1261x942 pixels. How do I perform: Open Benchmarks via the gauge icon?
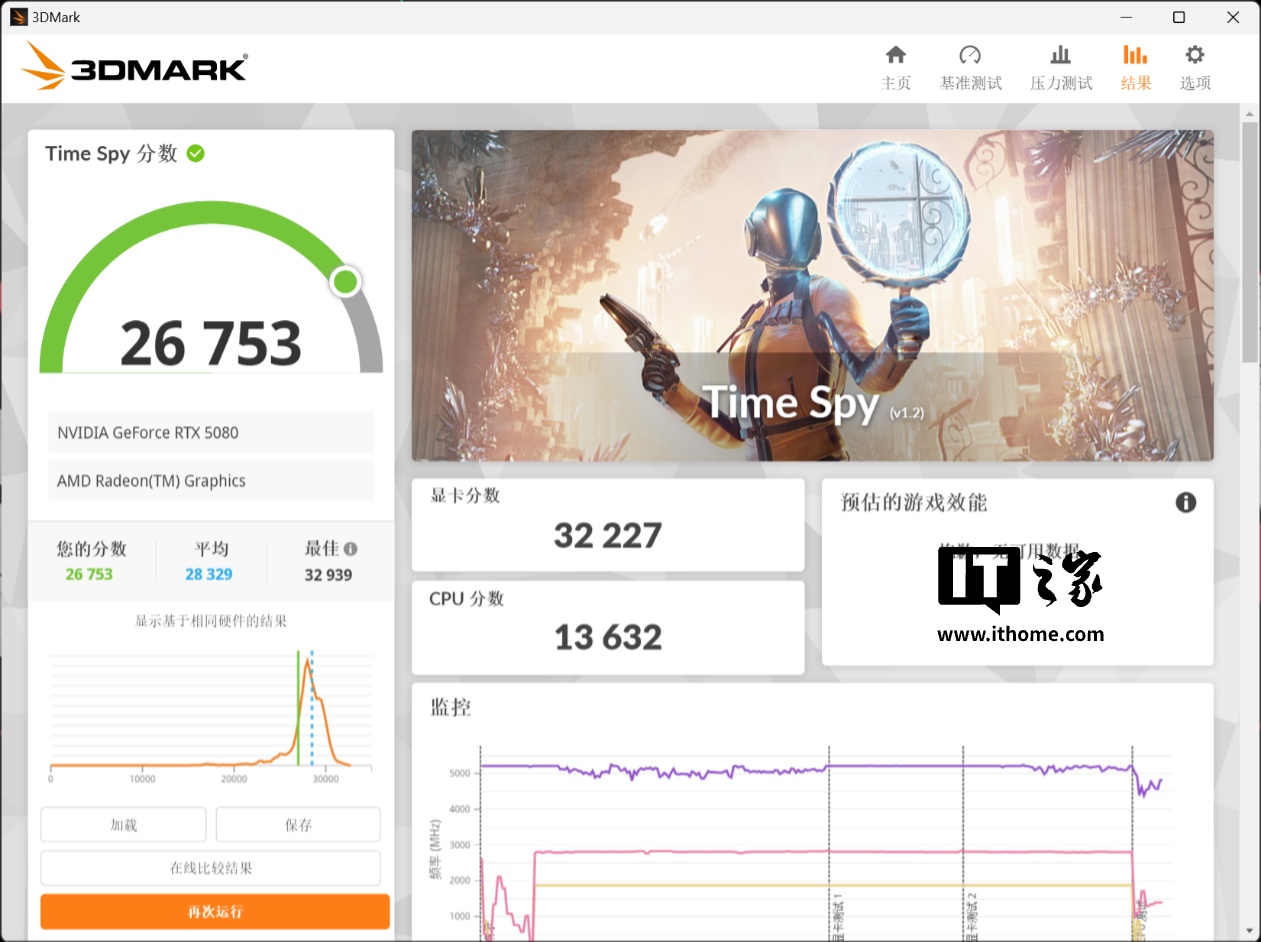(969, 55)
